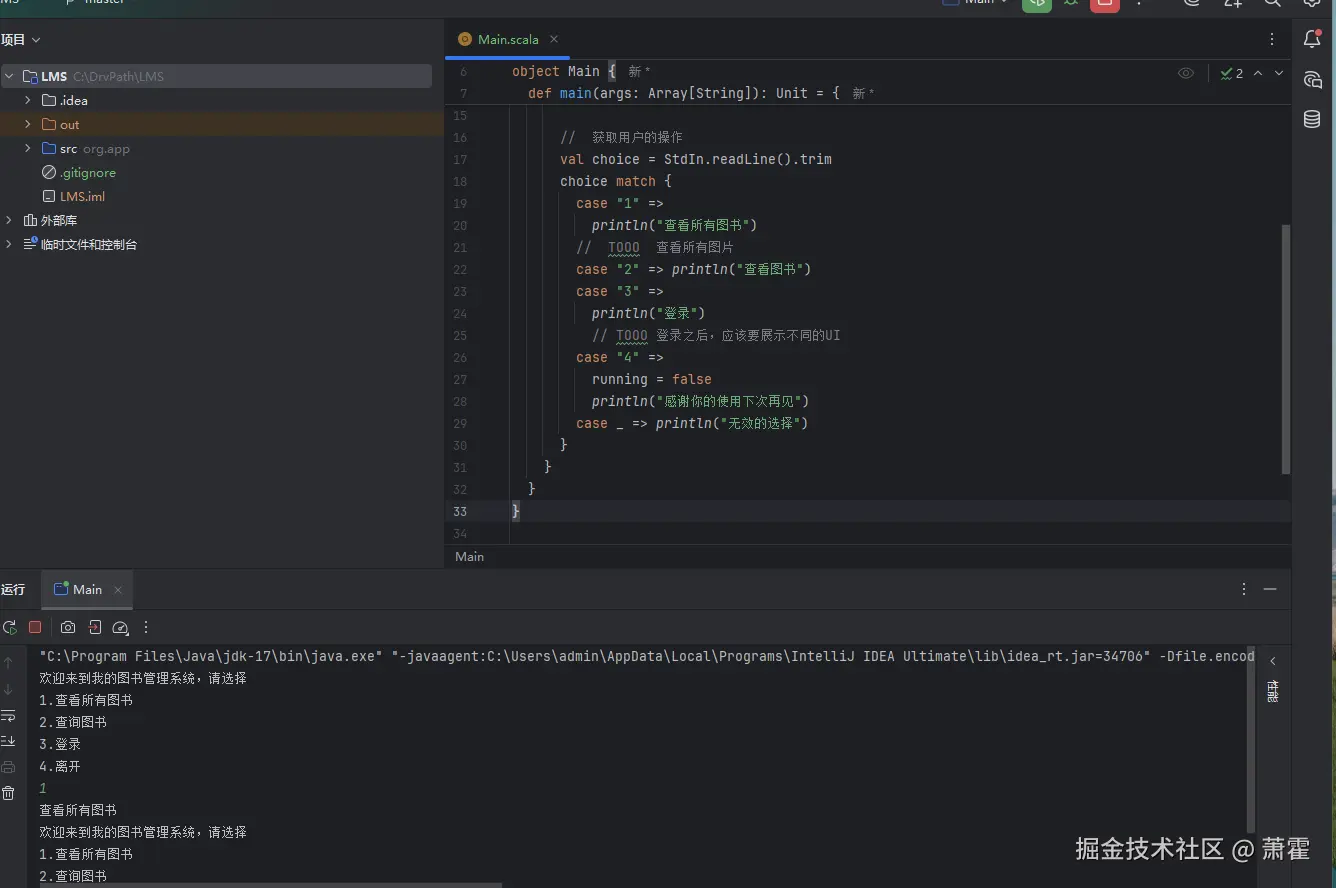Screen dimensions: 1336x888
Task: Open the AI assistant chat sidebar icon
Action: click(1312, 80)
